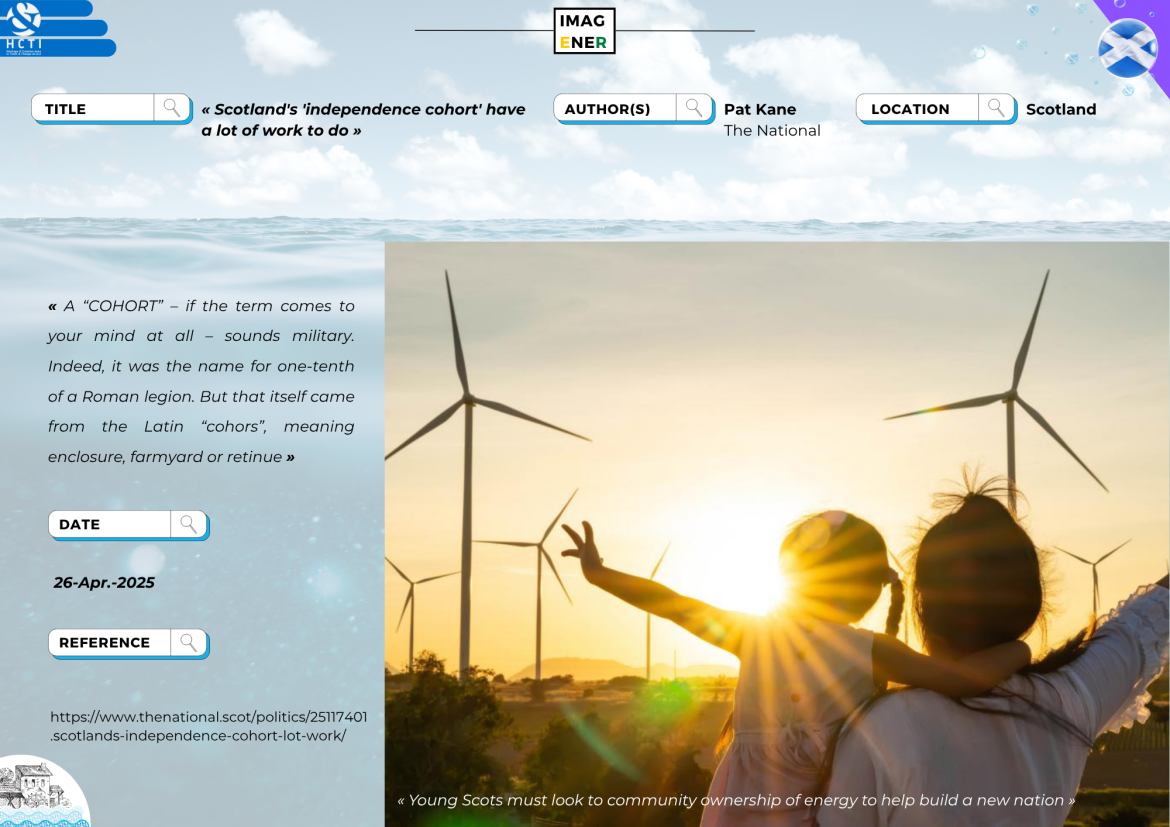
Task: Click the Scotland flag globe icon
Action: 1127,49
